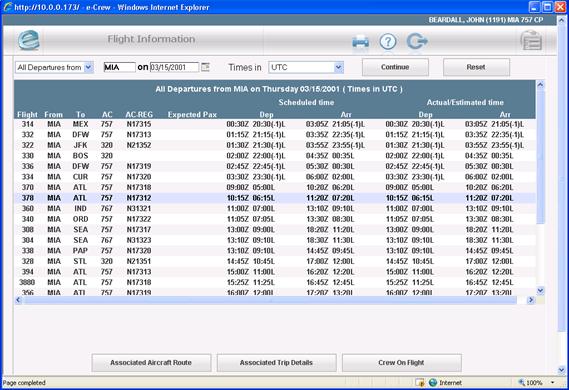The image size is (569, 390).
Task: Click the Internet zone globe icon
Action: click(433, 382)
